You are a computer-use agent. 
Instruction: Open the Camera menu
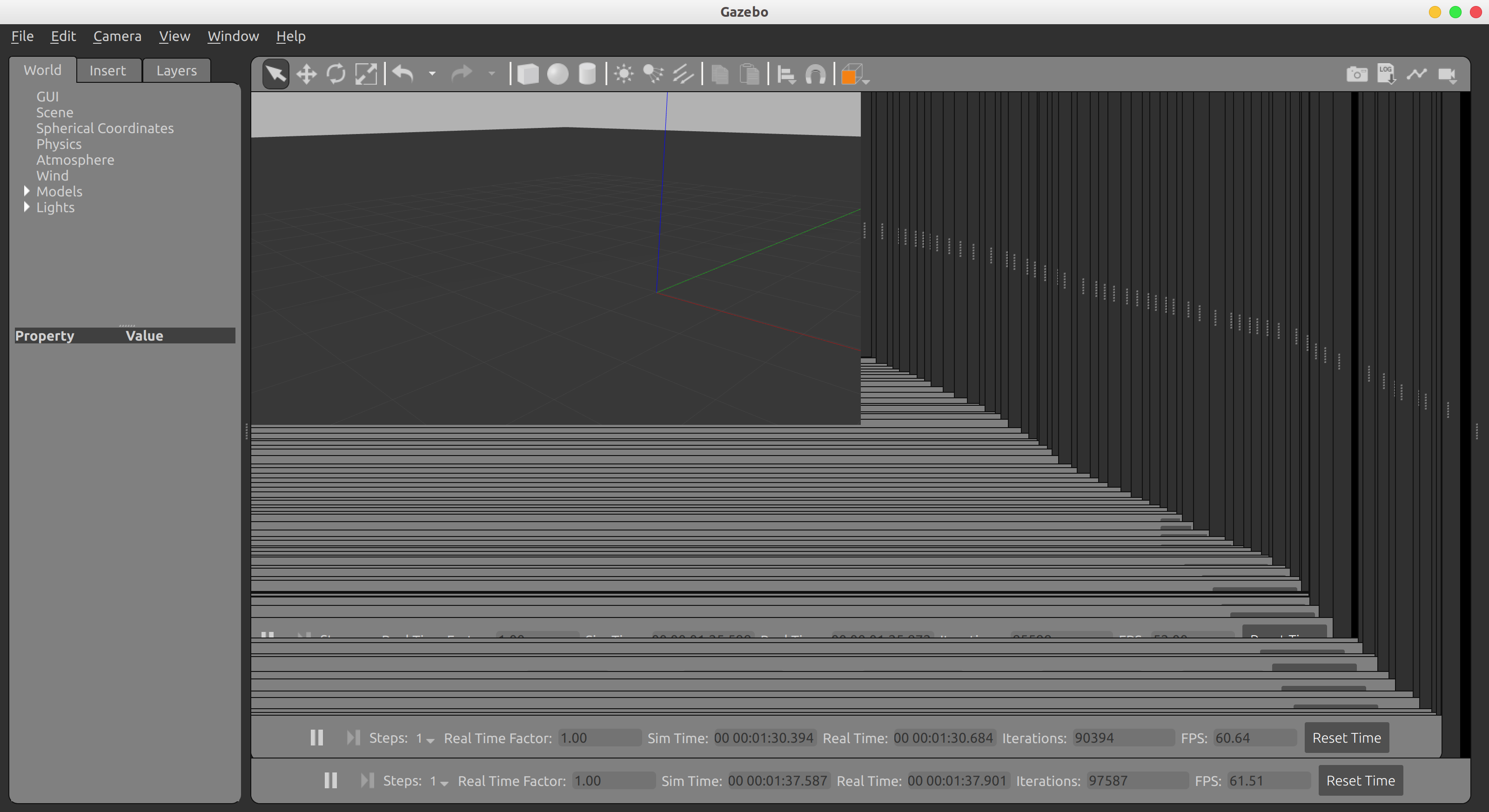point(117,36)
